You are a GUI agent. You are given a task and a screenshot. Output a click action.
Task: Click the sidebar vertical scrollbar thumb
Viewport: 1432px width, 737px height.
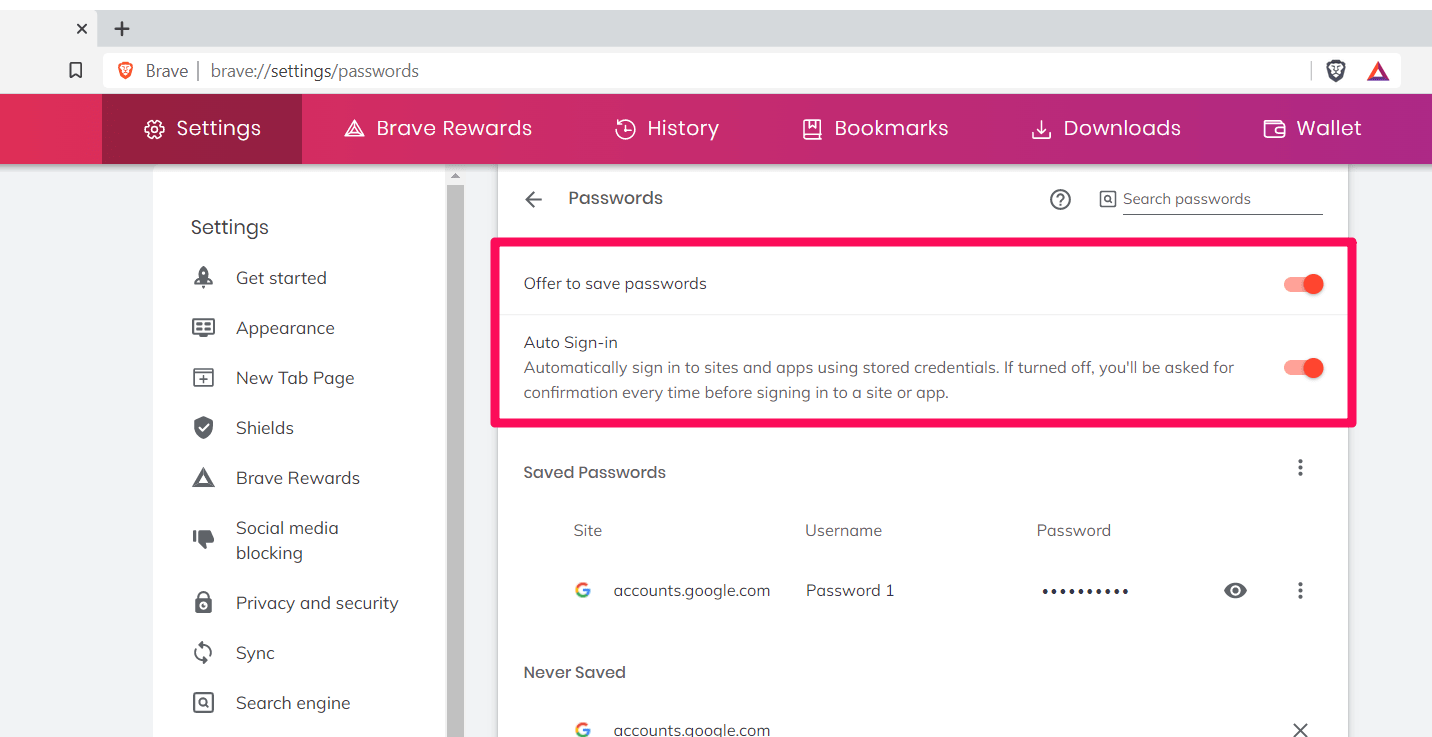tap(455, 460)
